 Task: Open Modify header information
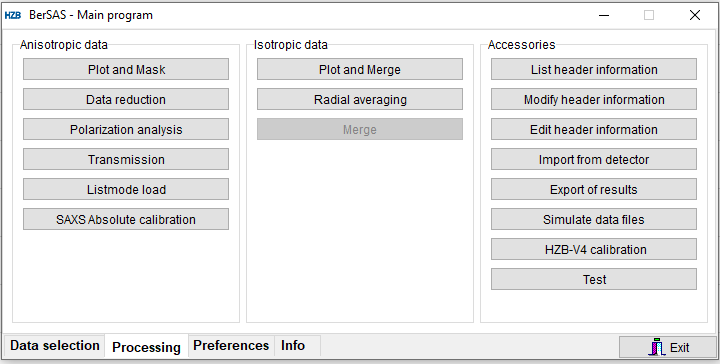click(594, 99)
